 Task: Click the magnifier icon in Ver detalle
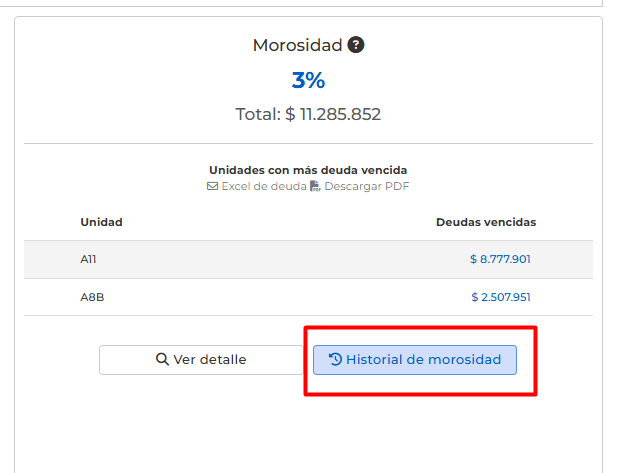pos(162,360)
